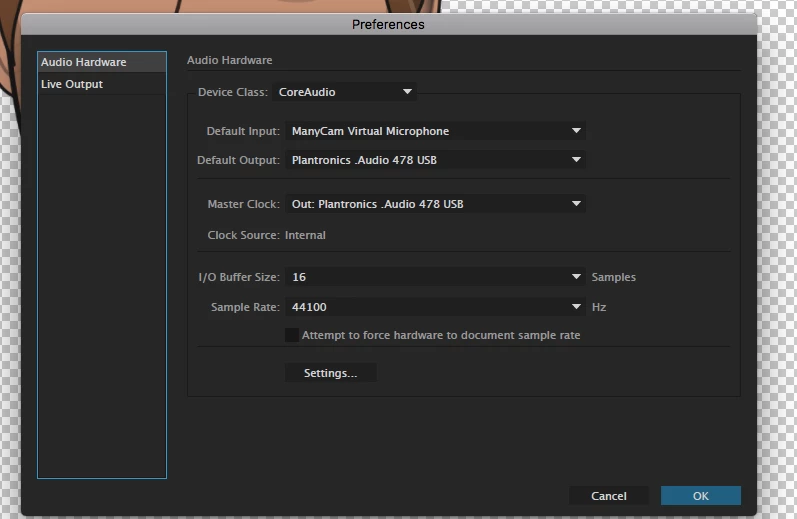Click the Clock Source Internal value

pos(305,235)
